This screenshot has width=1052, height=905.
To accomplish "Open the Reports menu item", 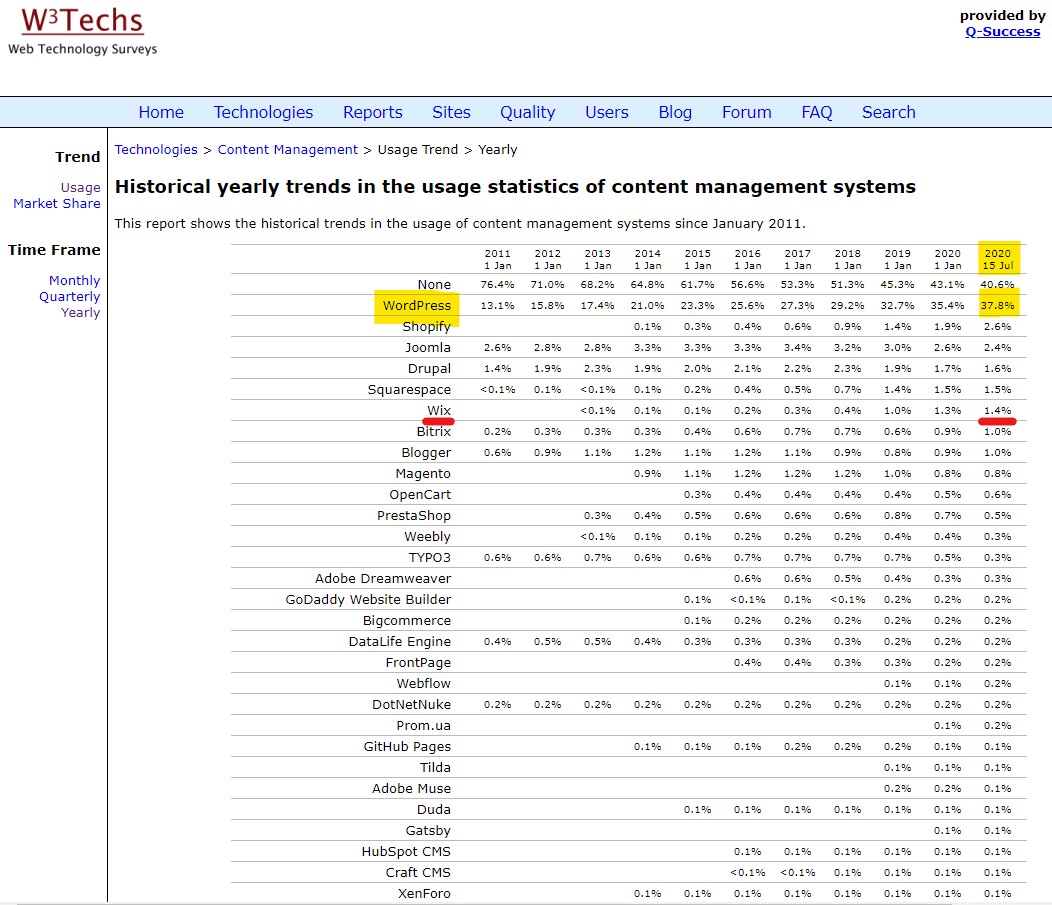I will pos(372,112).
